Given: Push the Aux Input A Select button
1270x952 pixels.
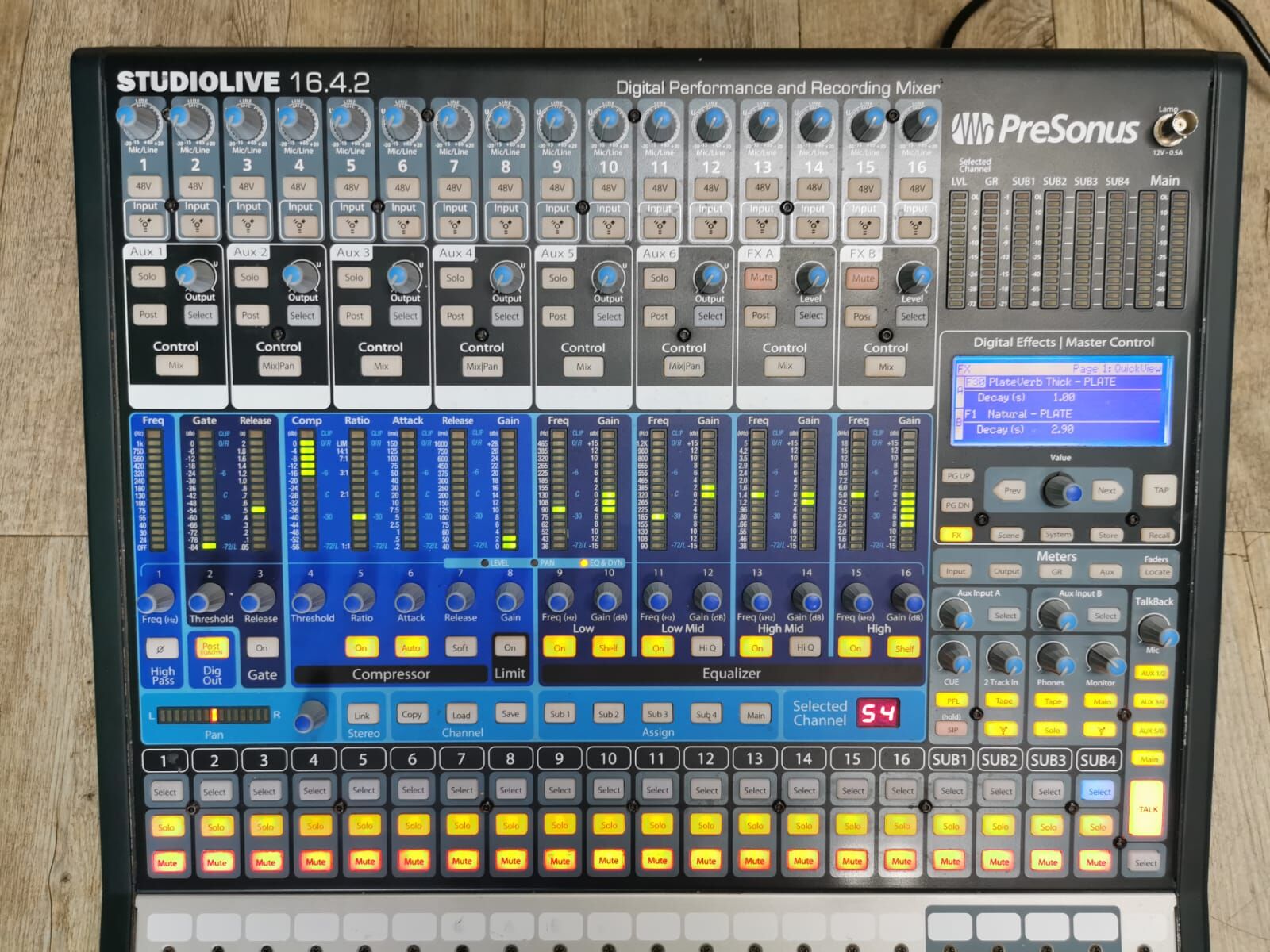Looking at the screenshot, I should (1005, 616).
